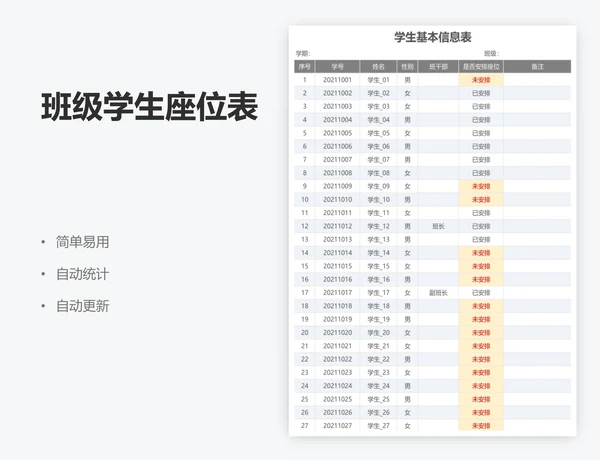The height and width of the screenshot is (460, 600).
Task: Select the "姓名" column header
Action: point(378,67)
